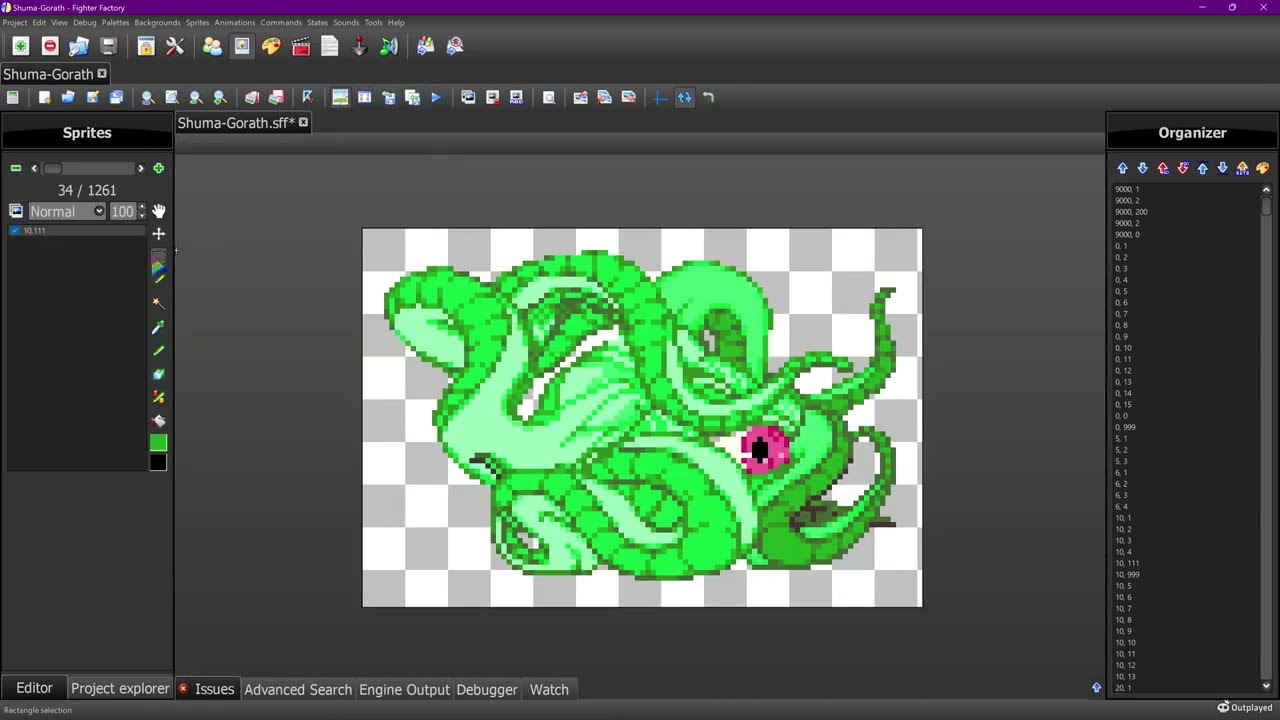The image size is (1280, 720).
Task: Click the opacity value field showing 100
Action: [x=122, y=211]
